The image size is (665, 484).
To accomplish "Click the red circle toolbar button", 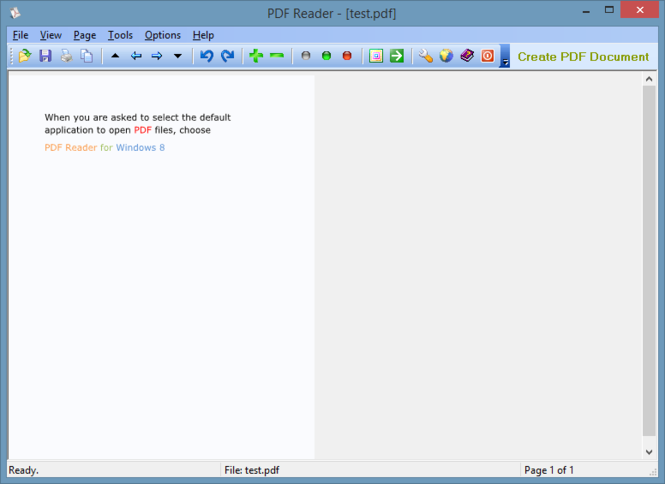I will pos(347,56).
